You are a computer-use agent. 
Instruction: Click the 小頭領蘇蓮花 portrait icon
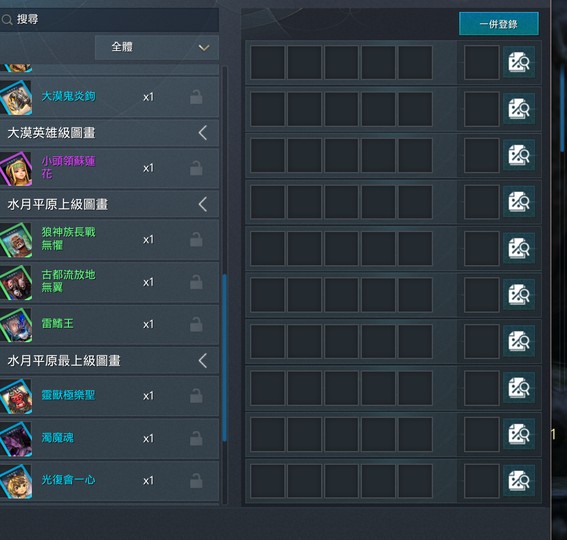pyautogui.click(x=16, y=169)
